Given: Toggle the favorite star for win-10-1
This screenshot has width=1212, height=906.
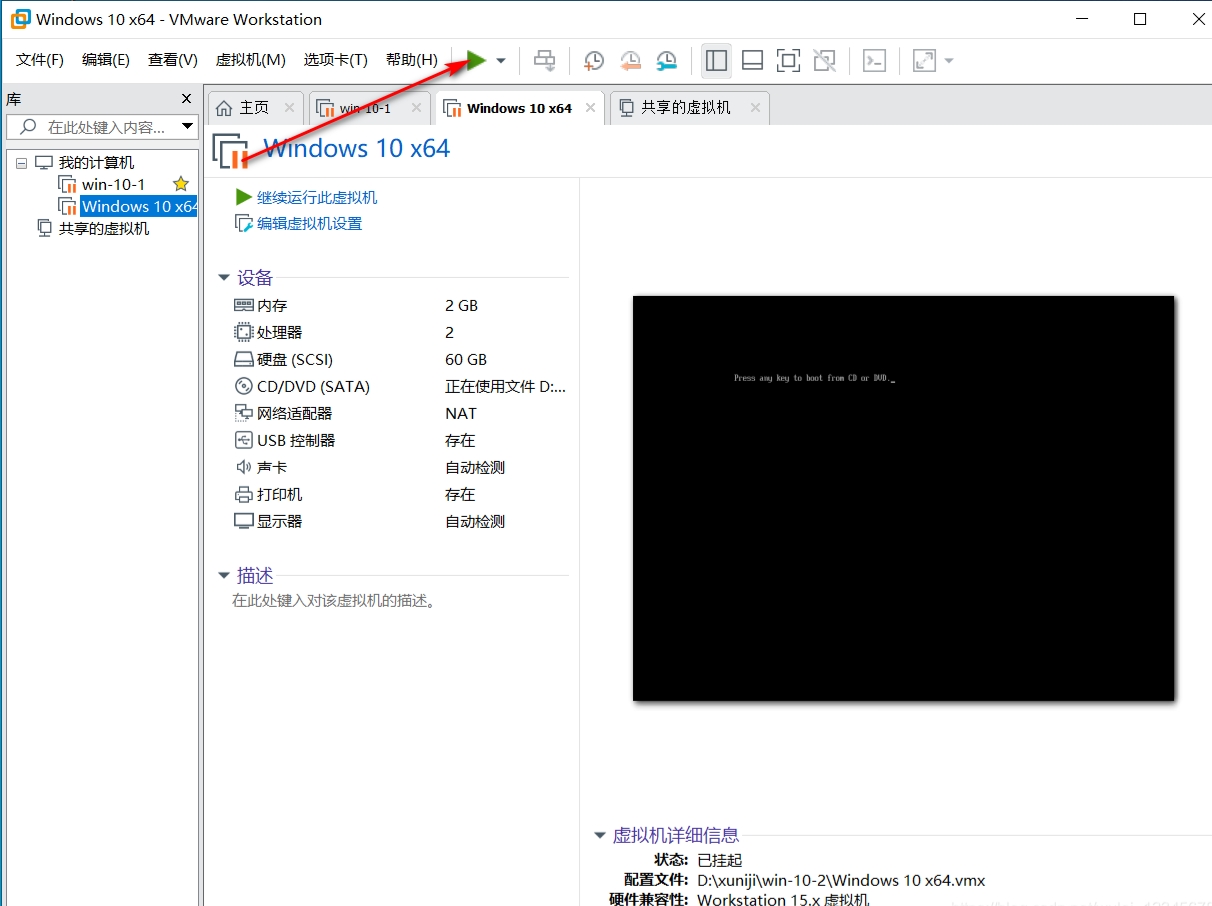Looking at the screenshot, I should click(181, 184).
